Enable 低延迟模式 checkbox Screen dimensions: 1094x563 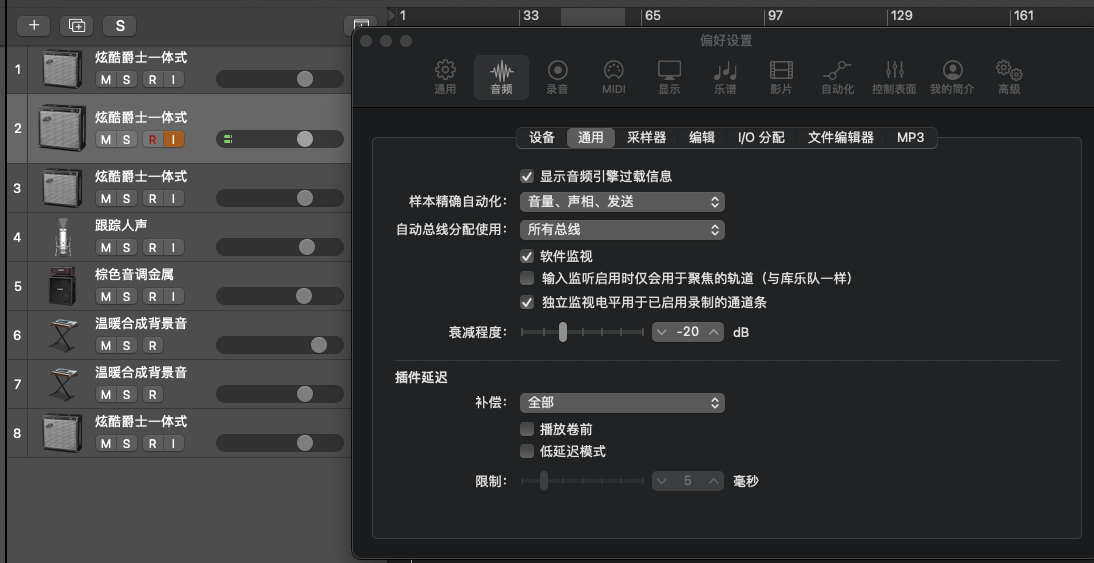[x=527, y=451]
